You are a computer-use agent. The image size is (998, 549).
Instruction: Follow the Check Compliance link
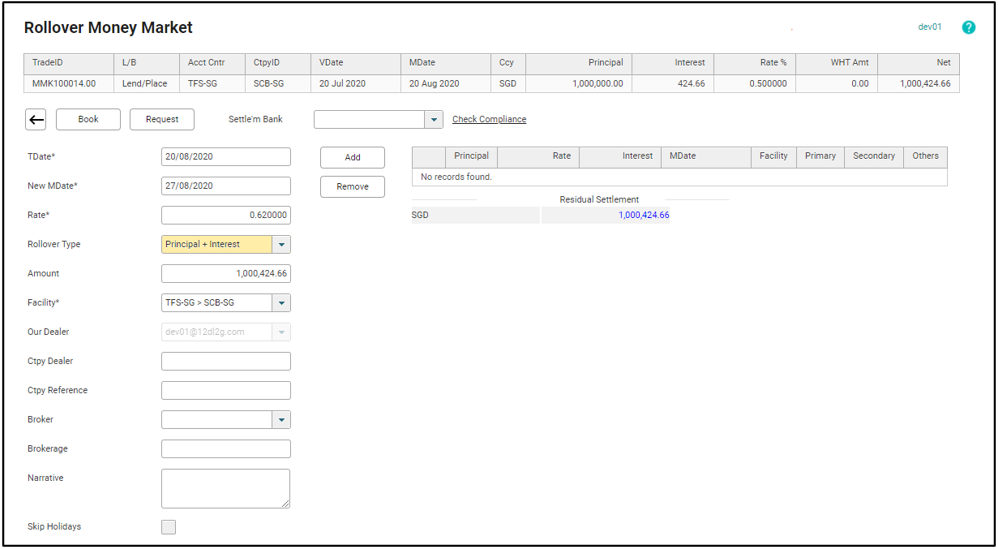coord(489,120)
